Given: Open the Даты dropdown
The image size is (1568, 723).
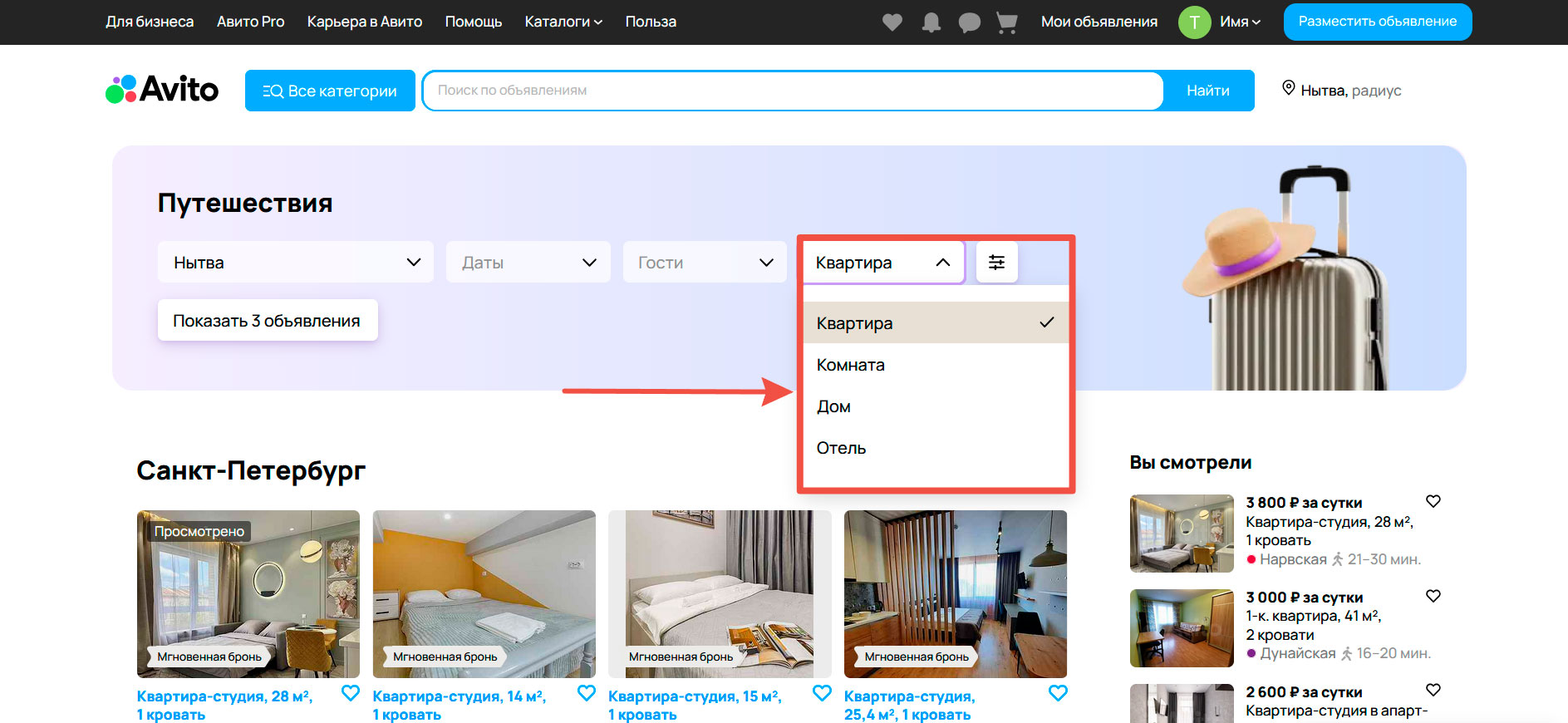Looking at the screenshot, I should pyautogui.click(x=528, y=263).
